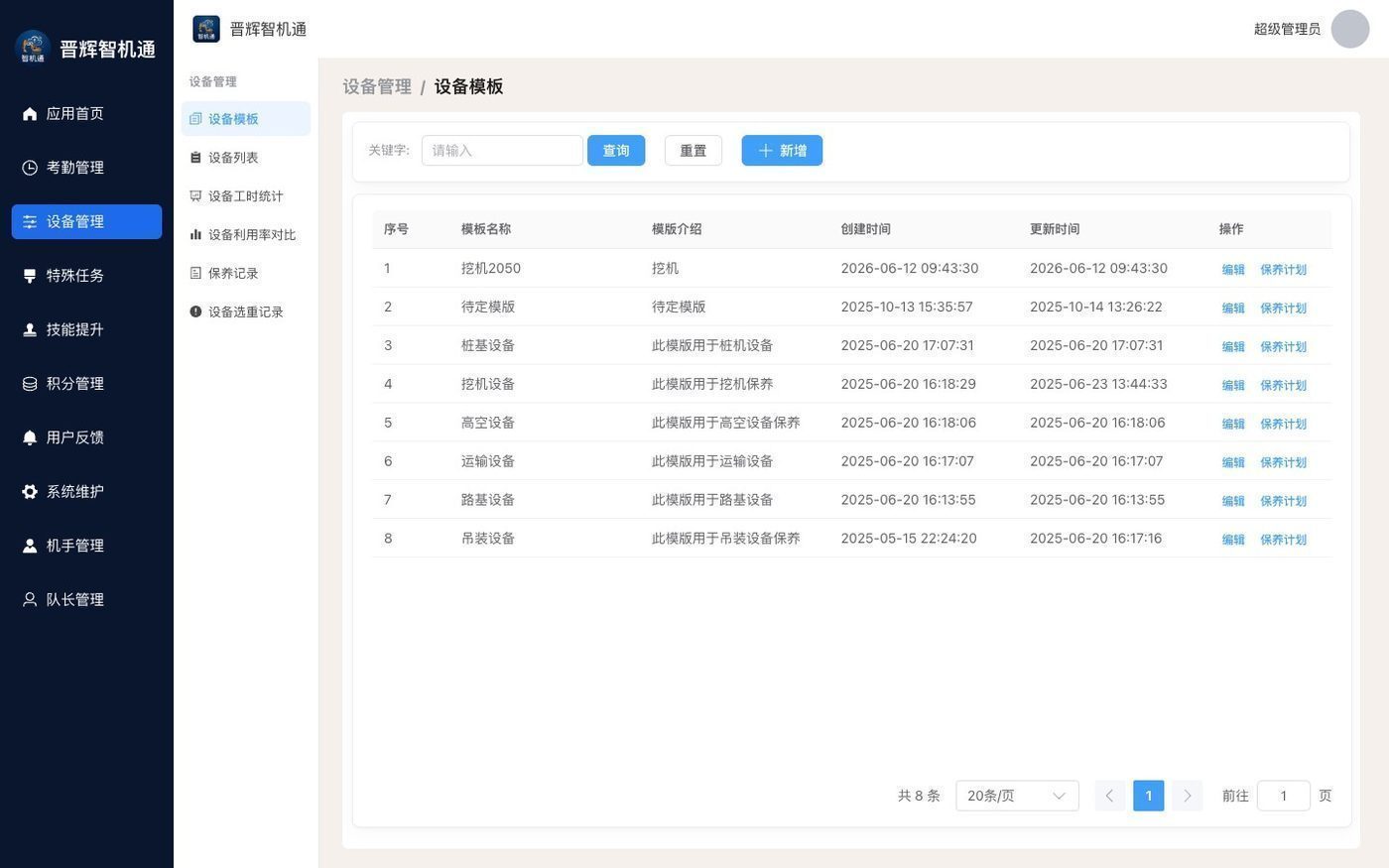Viewport: 1389px width, 868px height.
Task: Click 编辑 for 挖机2050 row
Action: coord(1233,270)
